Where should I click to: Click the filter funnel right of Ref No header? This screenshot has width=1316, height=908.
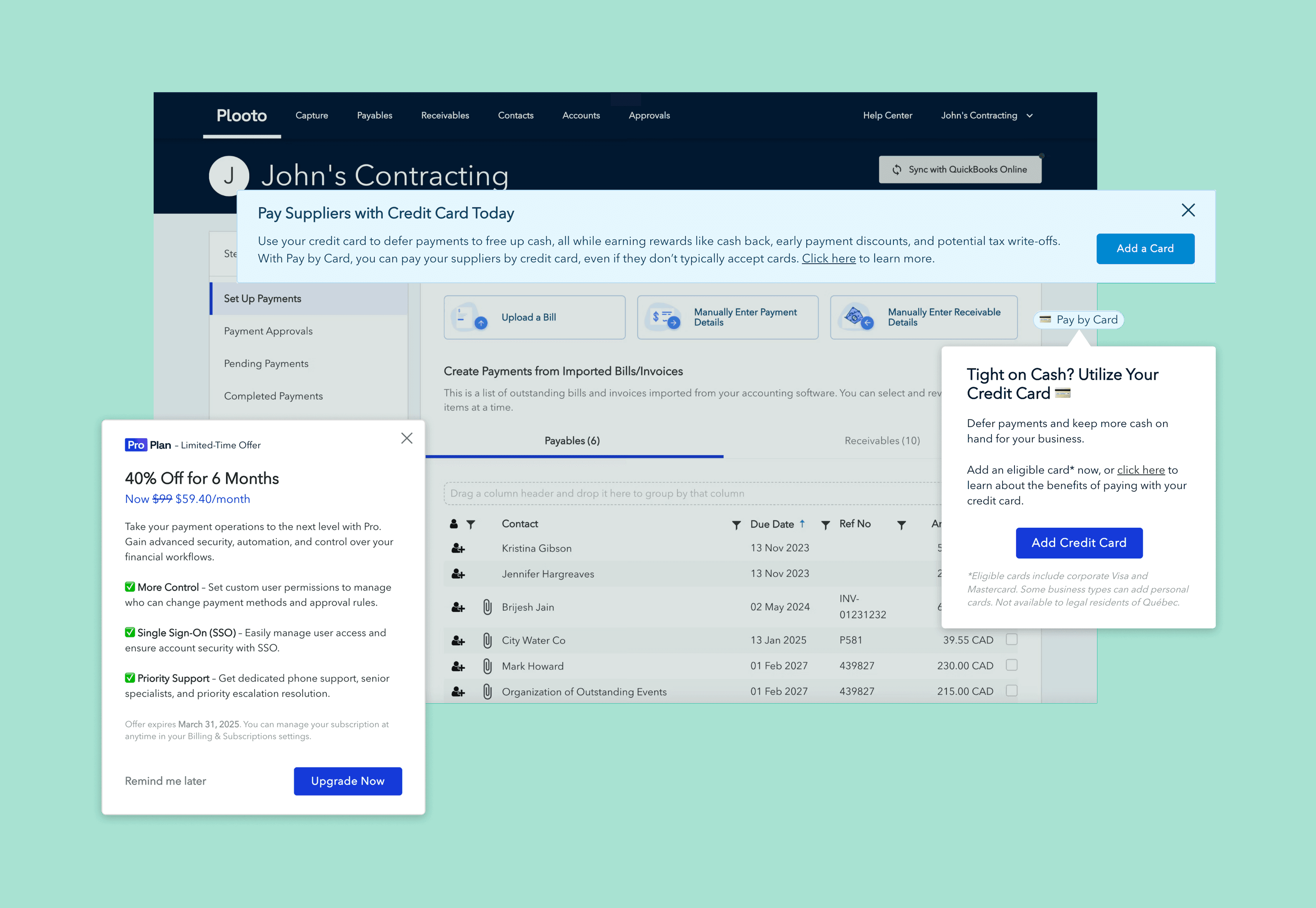tap(901, 525)
